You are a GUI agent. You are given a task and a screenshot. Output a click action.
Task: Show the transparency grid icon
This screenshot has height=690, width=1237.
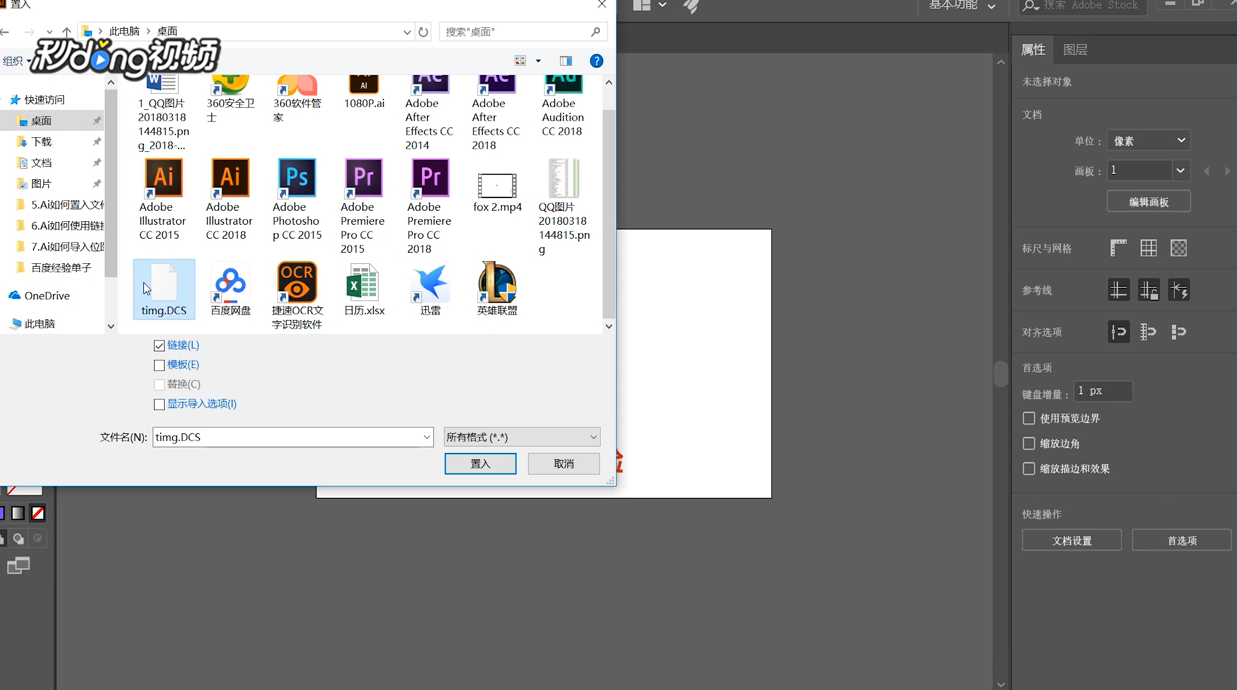tap(1179, 248)
